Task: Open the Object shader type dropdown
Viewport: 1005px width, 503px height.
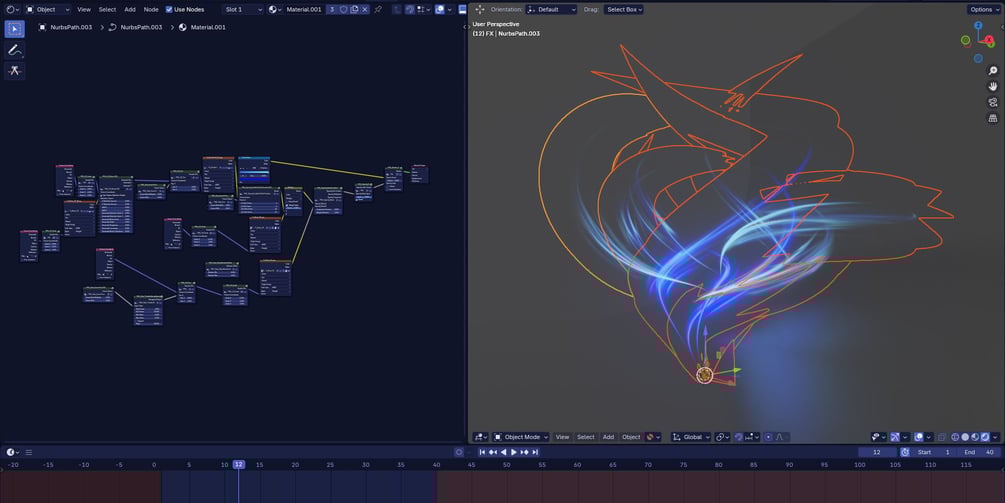Action: (47, 10)
